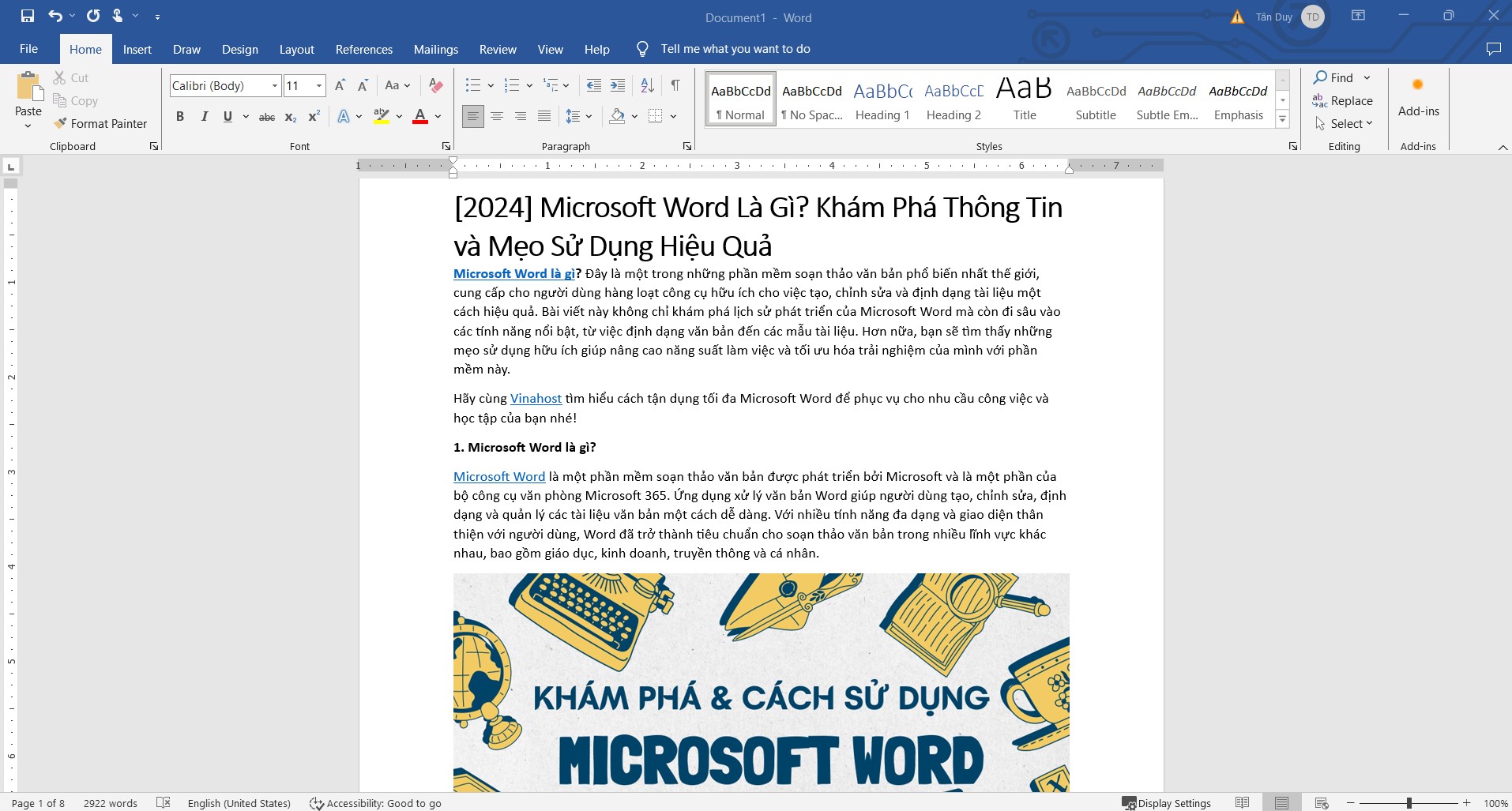Click the Replace button
1512x811 pixels.
click(1342, 100)
